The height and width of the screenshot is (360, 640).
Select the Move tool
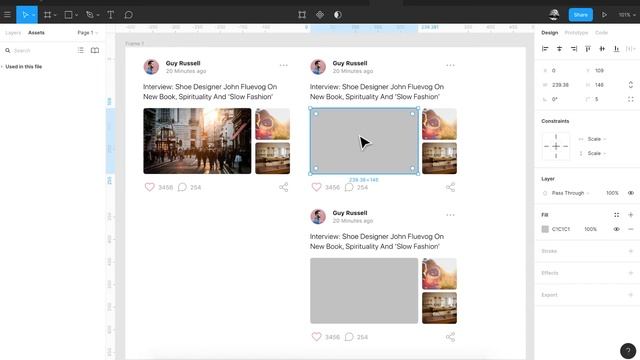(x=24, y=15)
